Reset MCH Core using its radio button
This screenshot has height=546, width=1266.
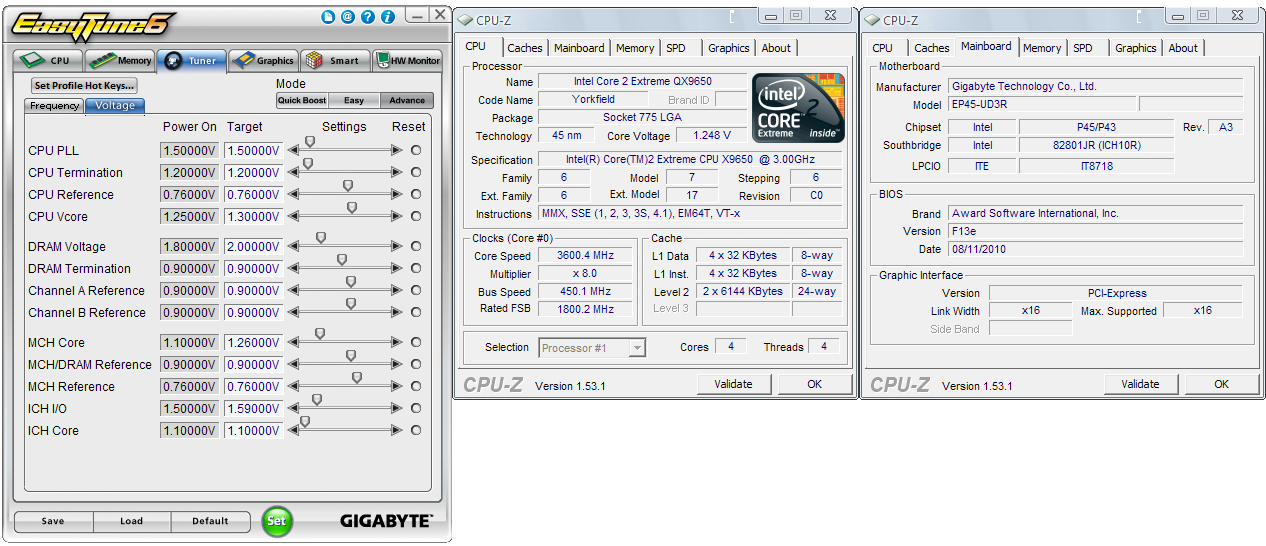tap(416, 342)
